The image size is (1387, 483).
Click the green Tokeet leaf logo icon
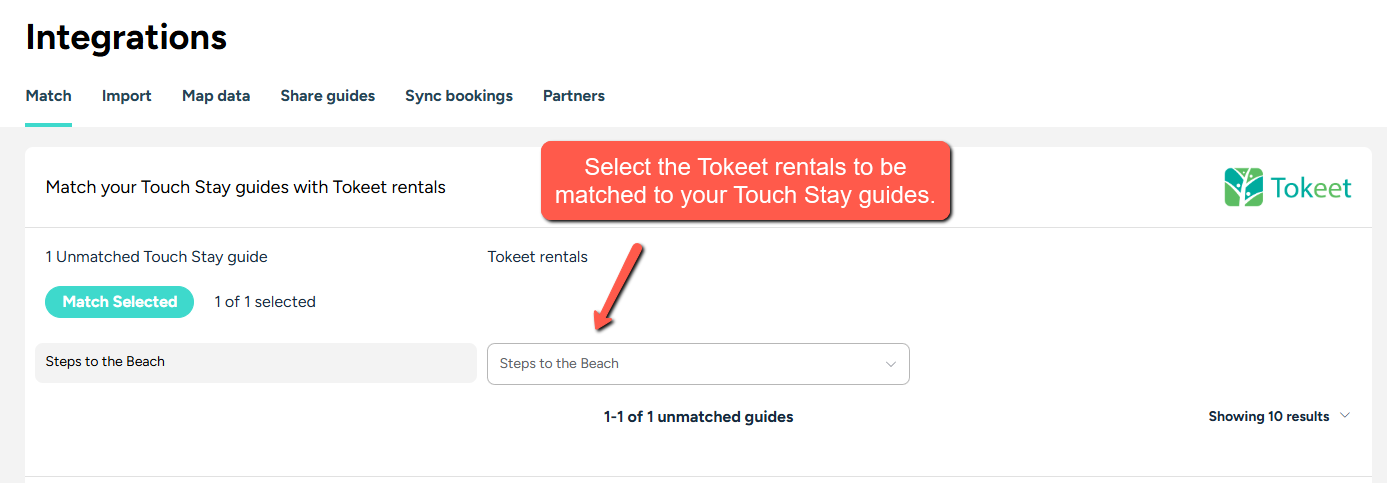tap(1244, 187)
